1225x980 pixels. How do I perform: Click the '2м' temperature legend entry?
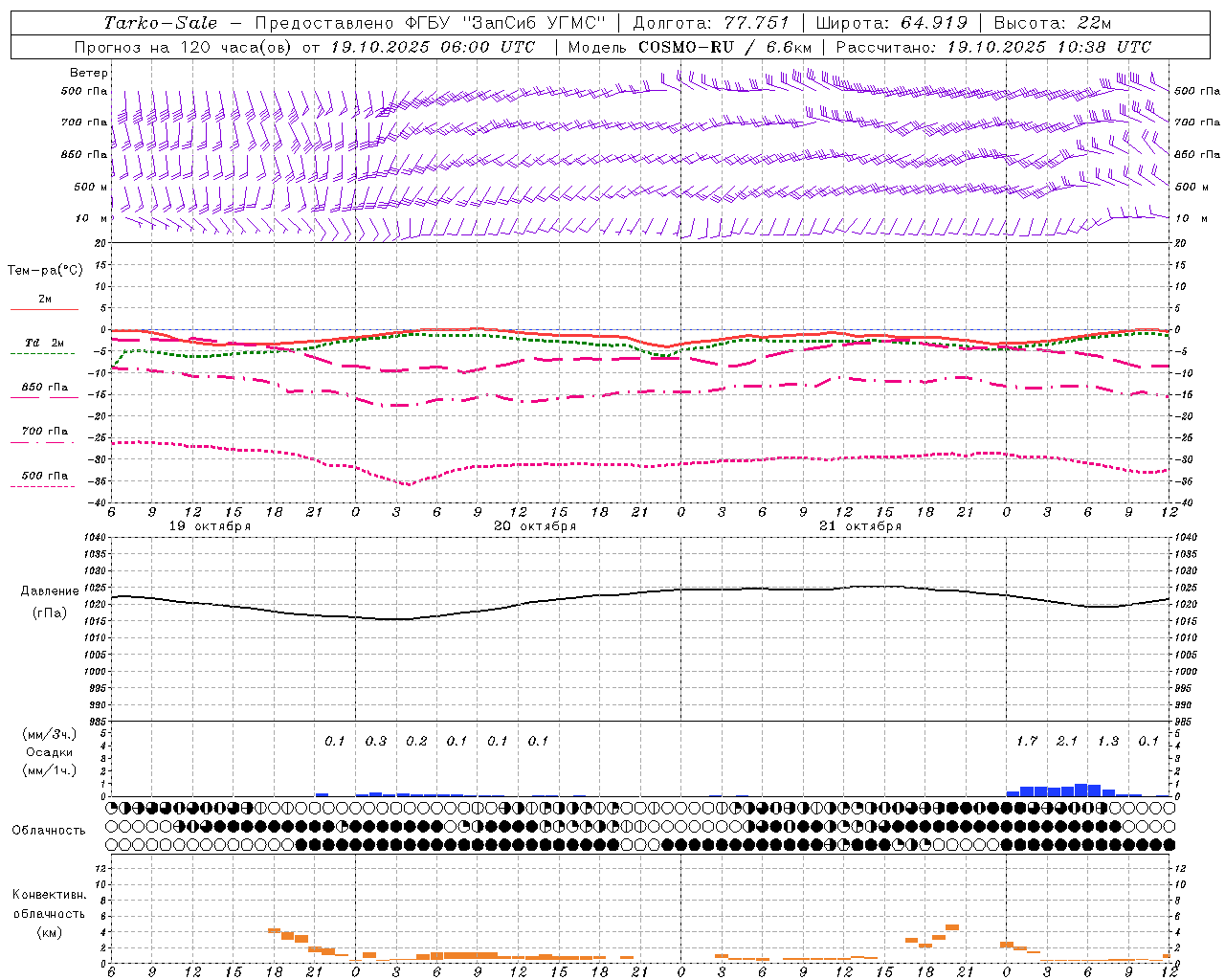(x=45, y=299)
